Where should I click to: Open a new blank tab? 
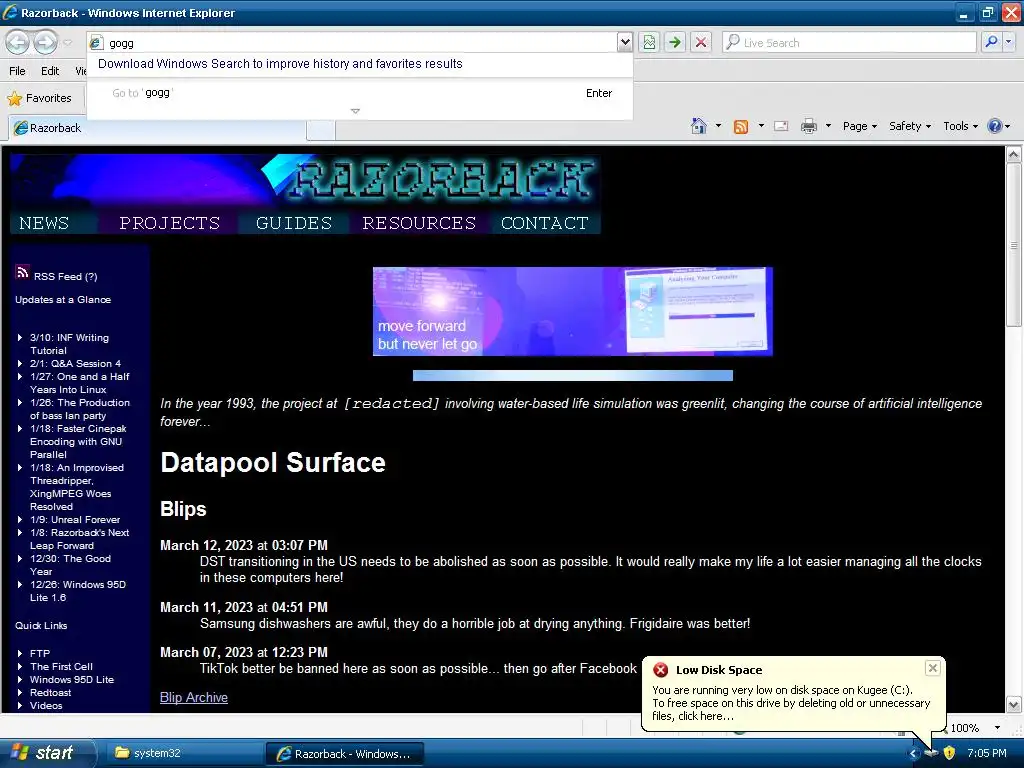pyautogui.click(x=321, y=129)
